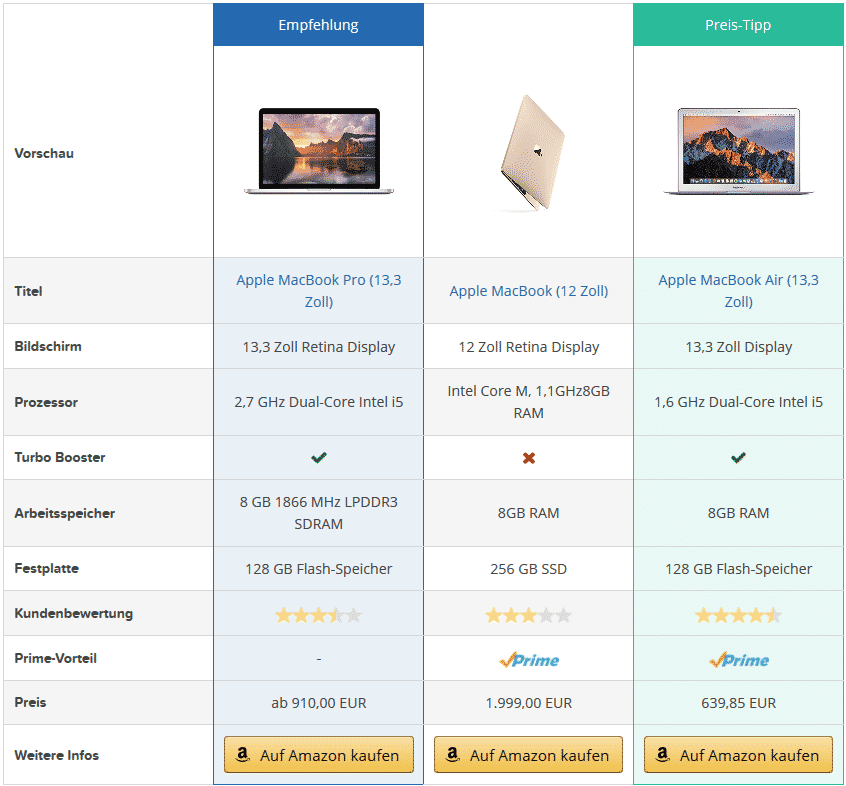Screen dimensions: 846x786
Task: Click the MacBook Air preview image
Action: 739,151
